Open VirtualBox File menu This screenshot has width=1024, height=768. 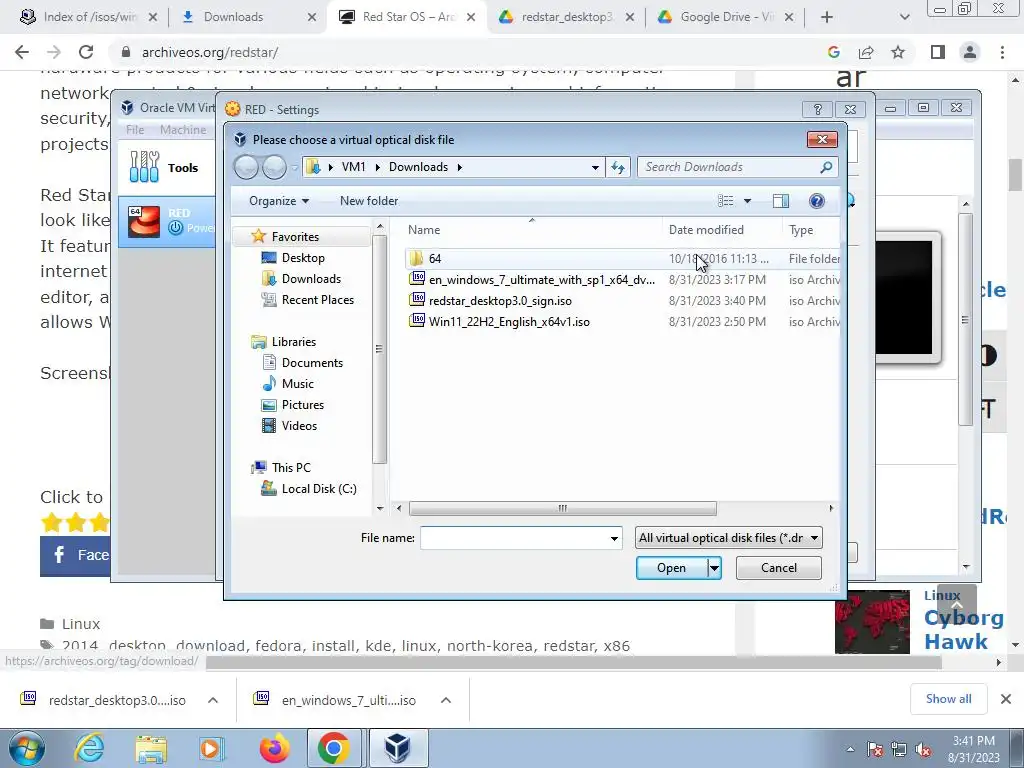[x=135, y=130]
